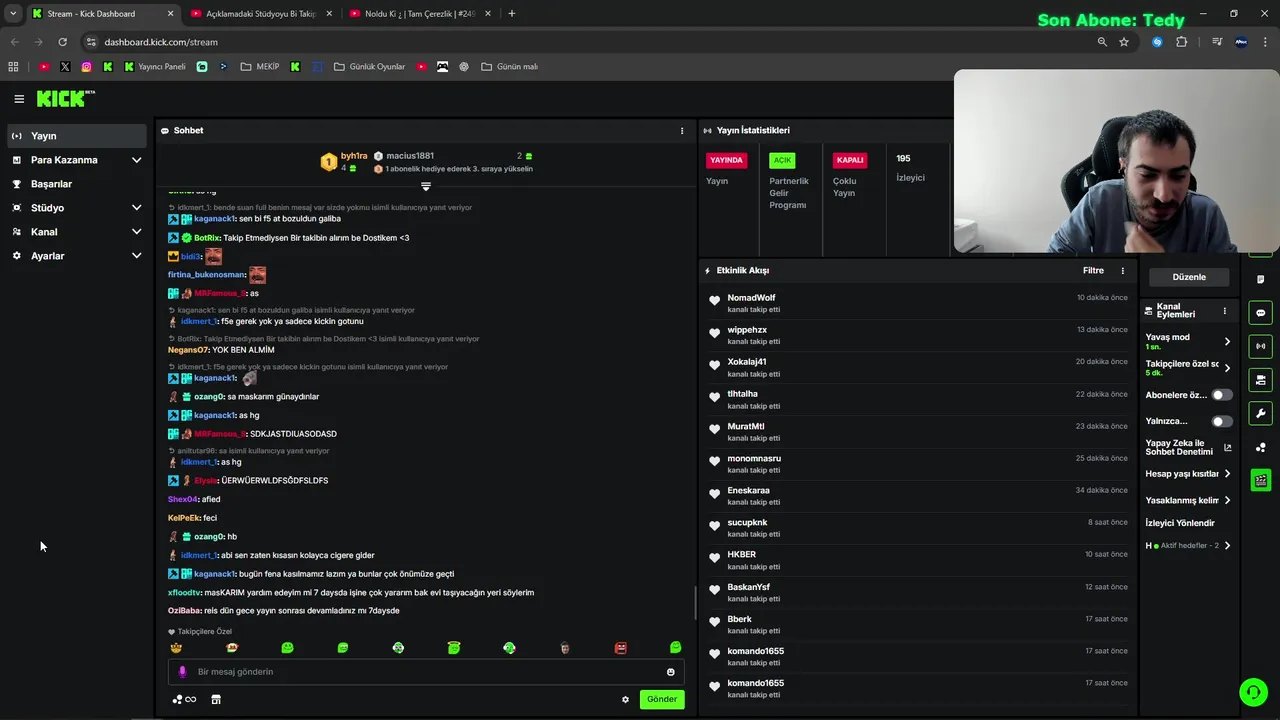Select Başarılar in the sidebar

(78, 184)
